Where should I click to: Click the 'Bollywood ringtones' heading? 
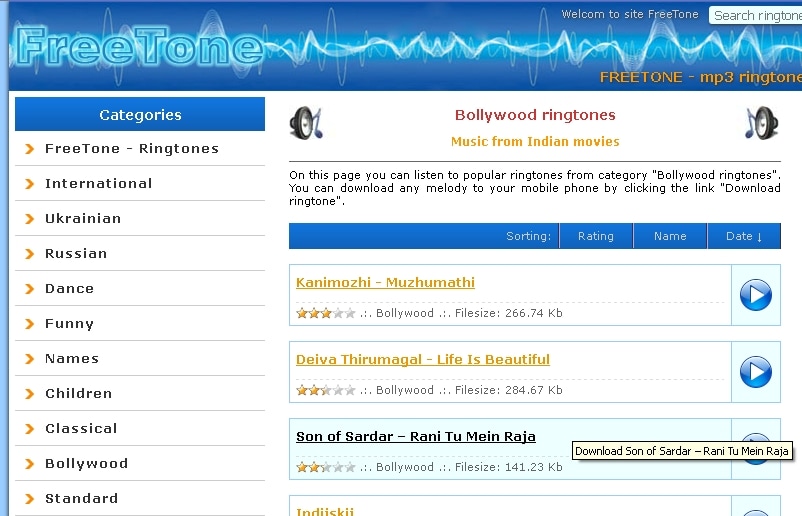pos(535,115)
